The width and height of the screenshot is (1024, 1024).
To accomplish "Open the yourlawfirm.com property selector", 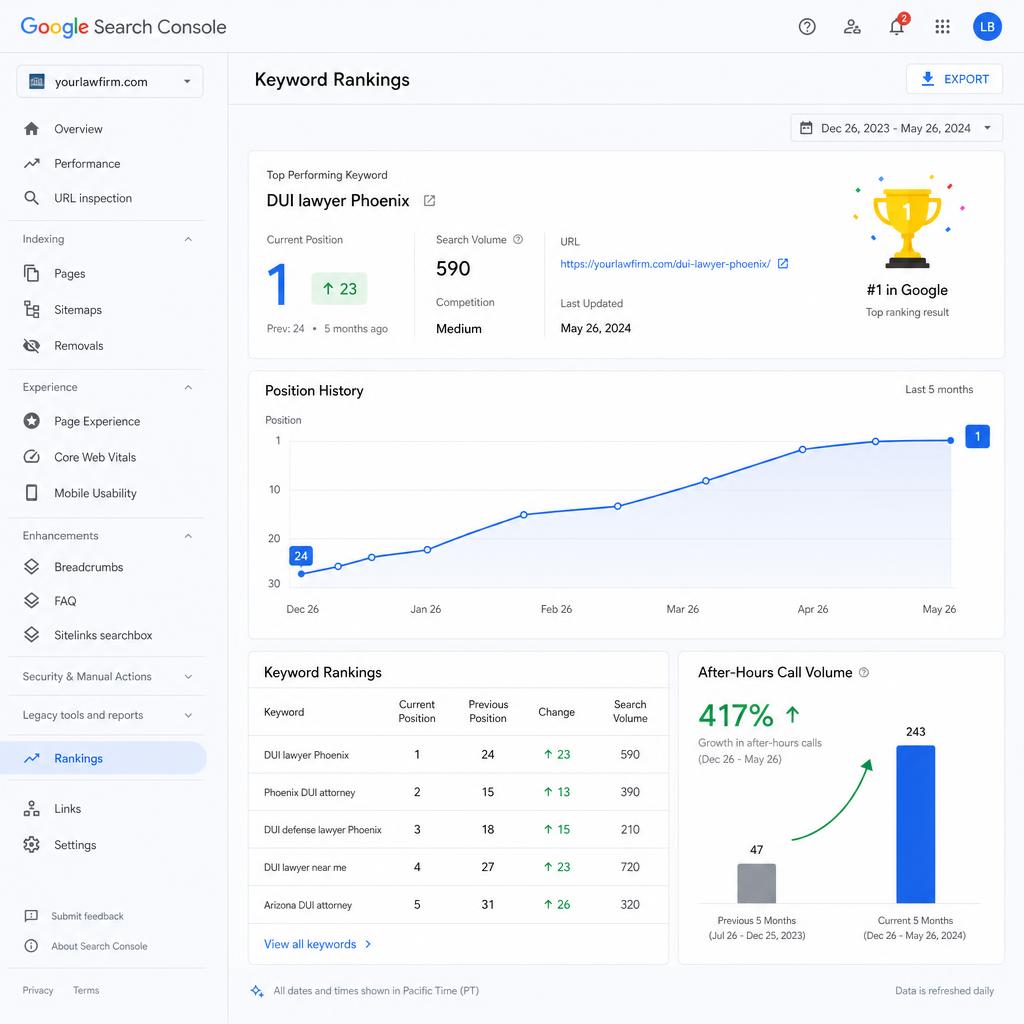I will pos(110,82).
